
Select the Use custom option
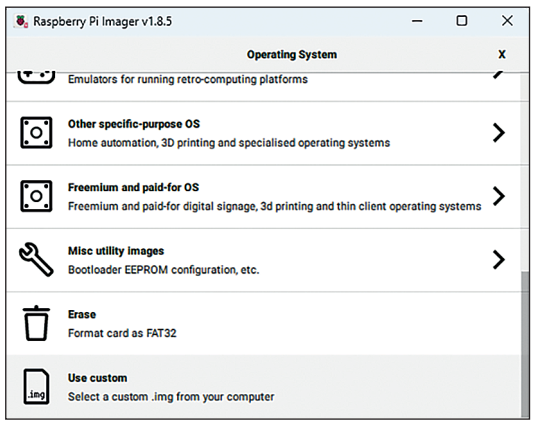point(263,387)
